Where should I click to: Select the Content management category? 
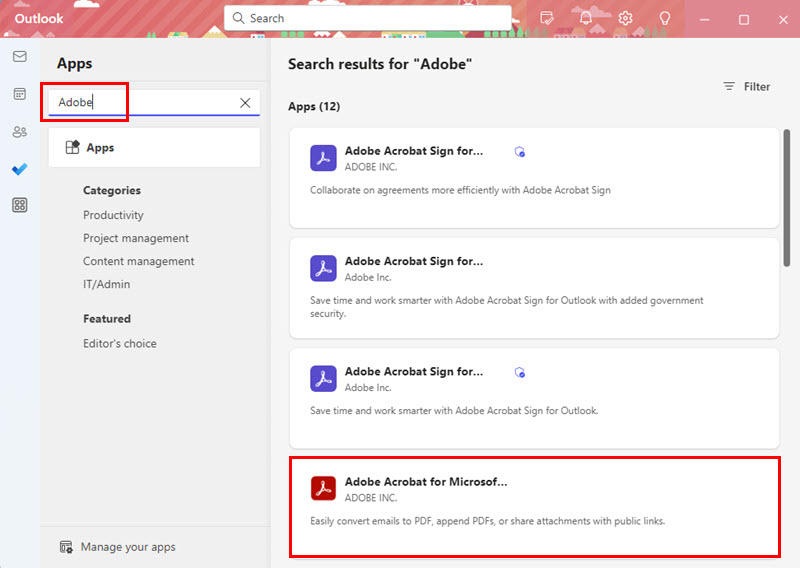coord(139,261)
